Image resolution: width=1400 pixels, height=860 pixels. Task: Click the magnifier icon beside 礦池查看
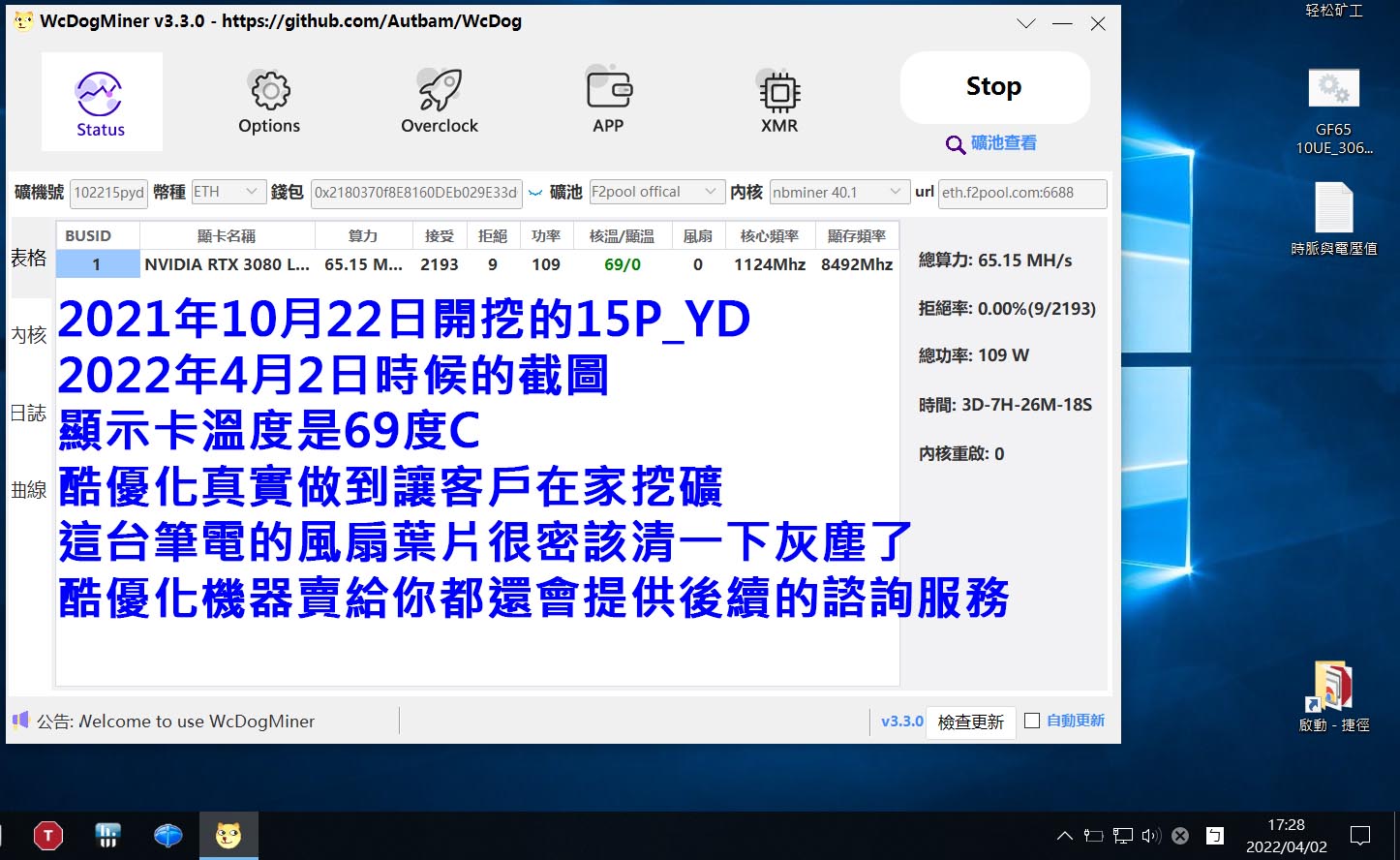(956, 144)
